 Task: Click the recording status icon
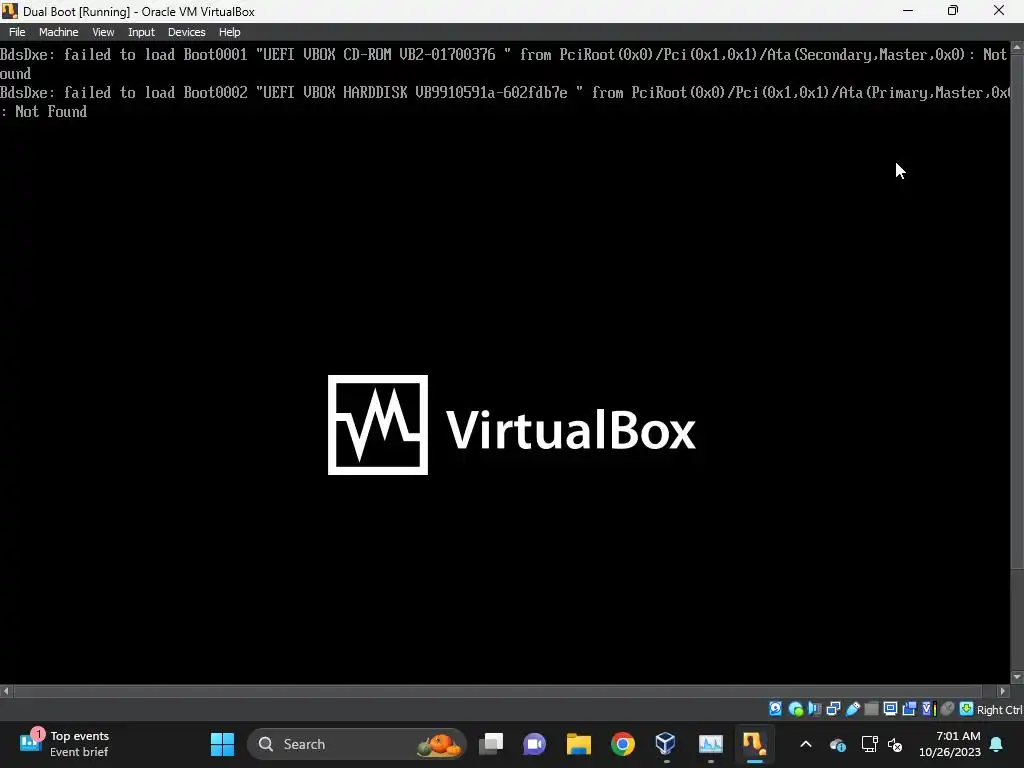click(x=909, y=709)
